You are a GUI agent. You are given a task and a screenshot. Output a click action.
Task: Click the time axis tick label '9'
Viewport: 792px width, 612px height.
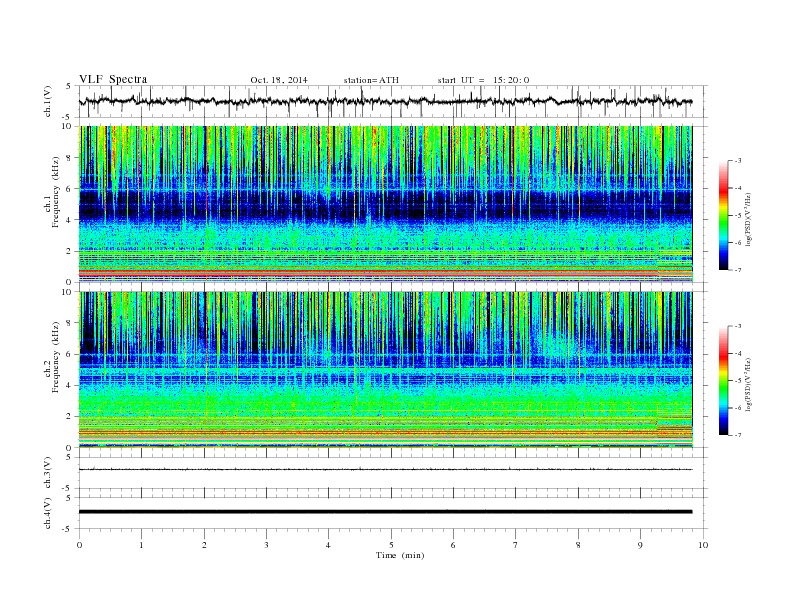pyautogui.click(x=640, y=545)
